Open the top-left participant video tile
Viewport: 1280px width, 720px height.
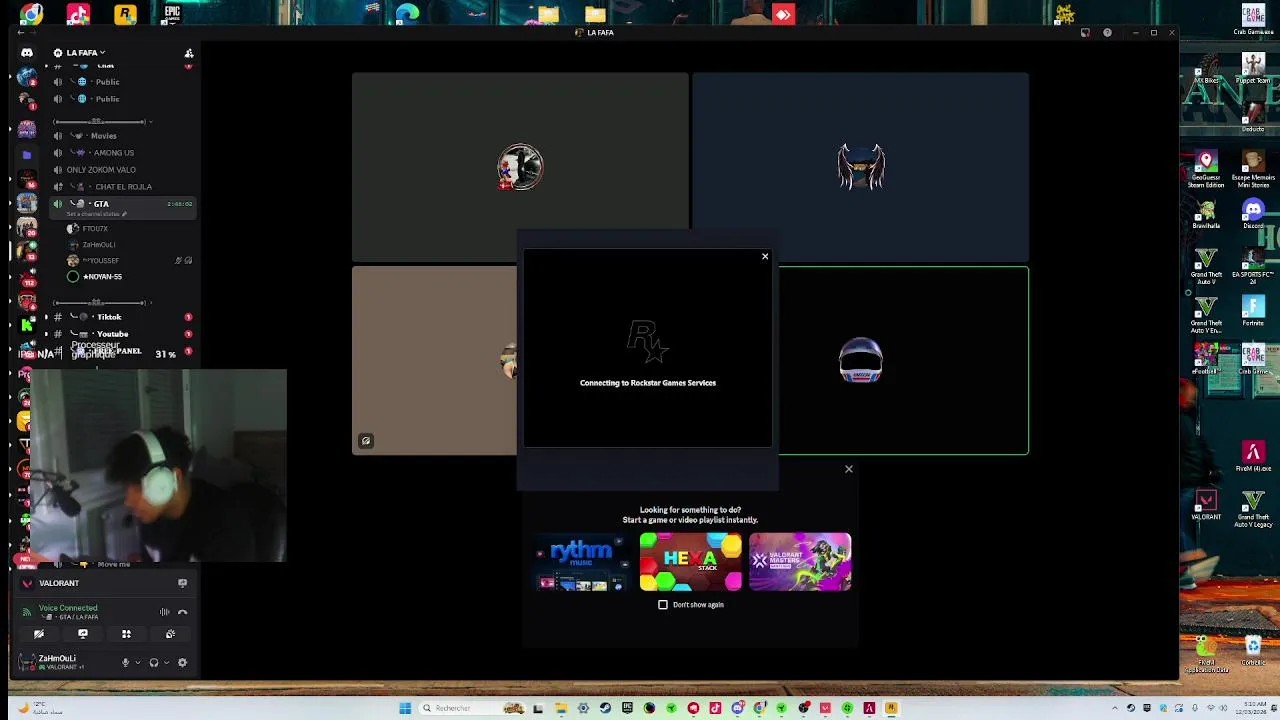coord(520,167)
